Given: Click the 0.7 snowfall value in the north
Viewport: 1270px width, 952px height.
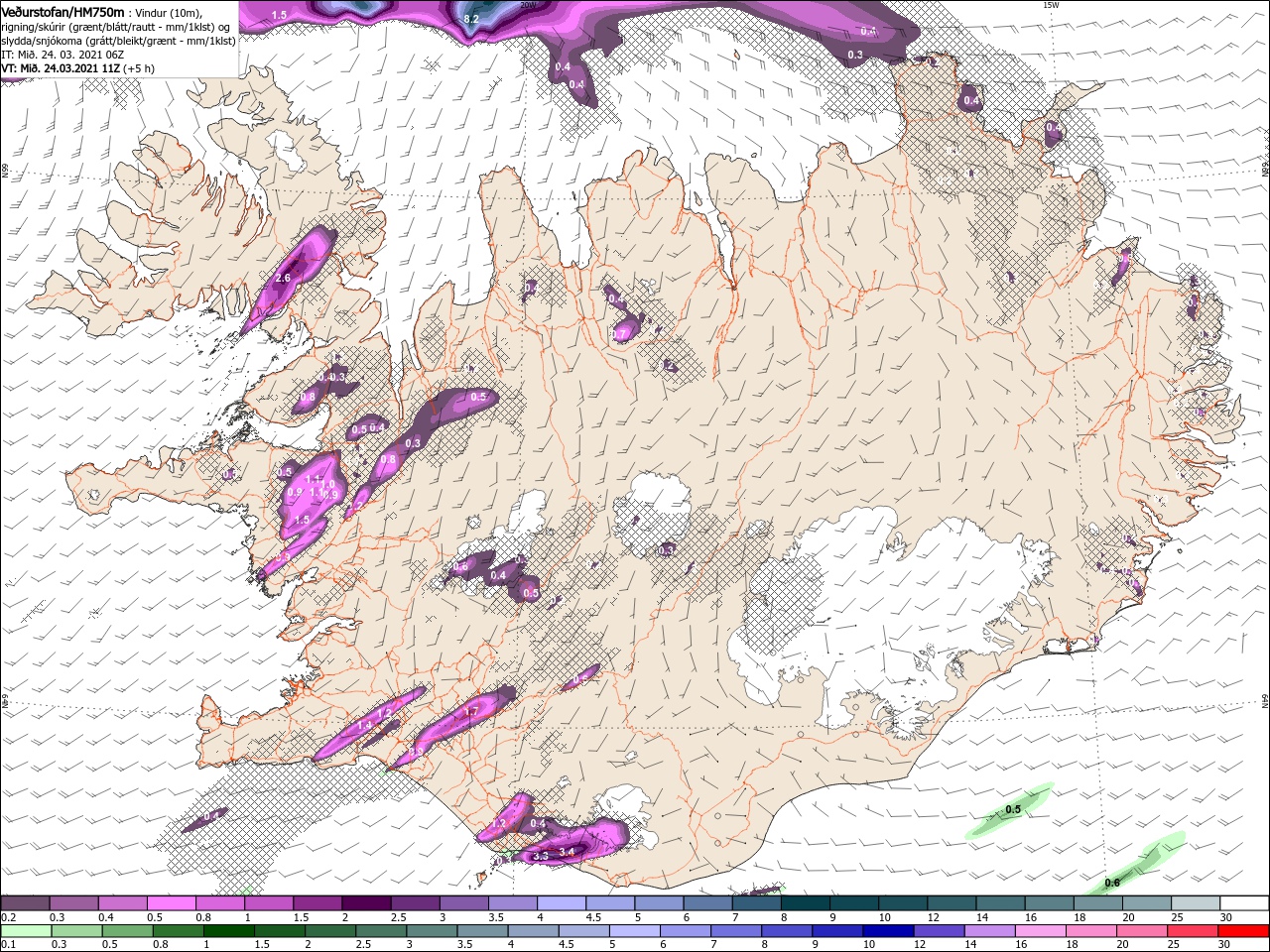Looking at the screenshot, I should (x=621, y=334).
